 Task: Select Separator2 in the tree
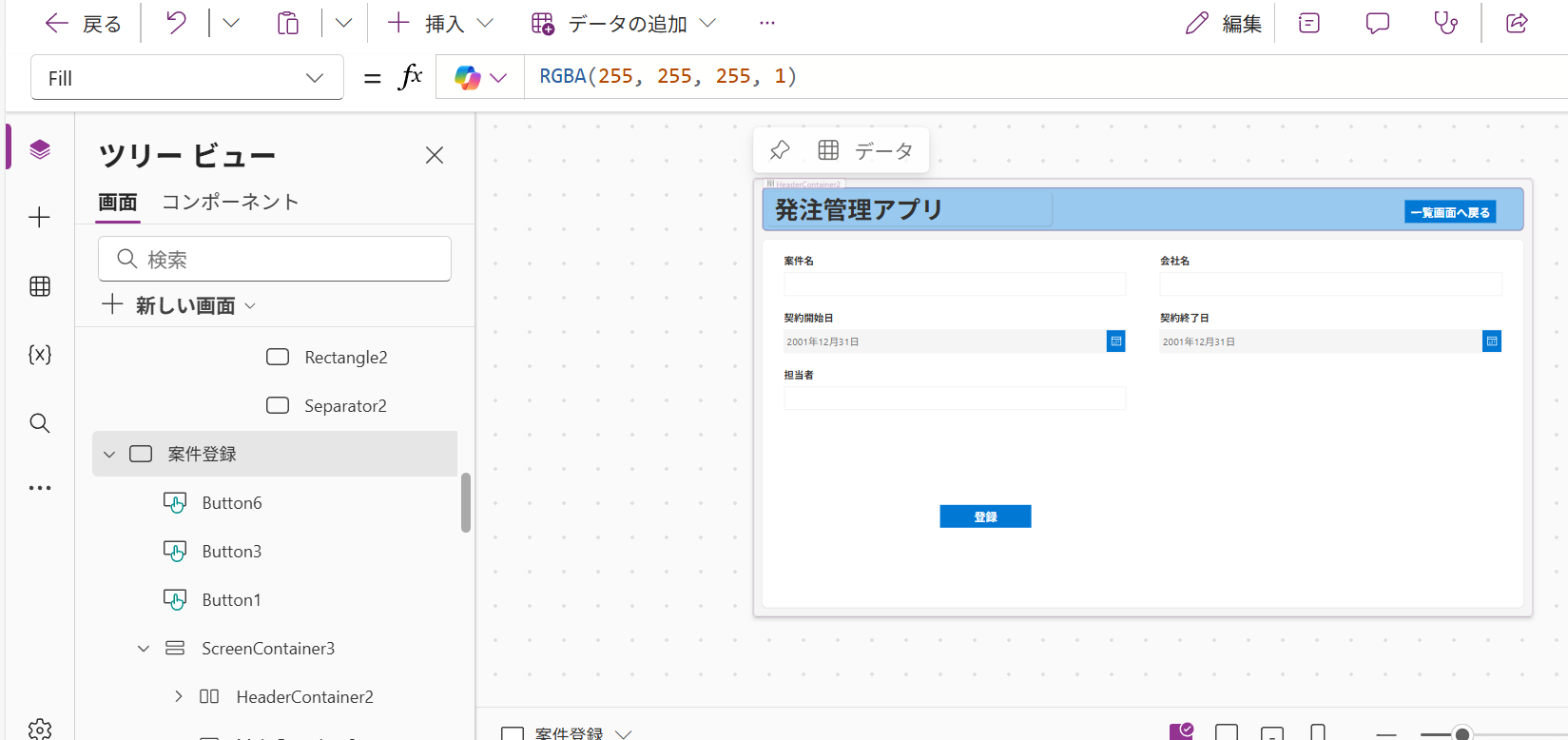pyautogui.click(x=345, y=406)
